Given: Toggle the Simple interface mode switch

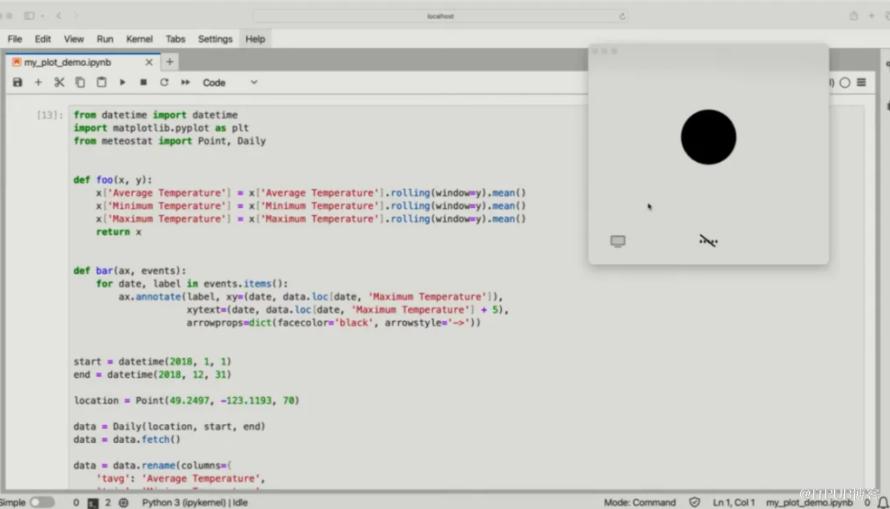Looking at the screenshot, I should (42, 502).
